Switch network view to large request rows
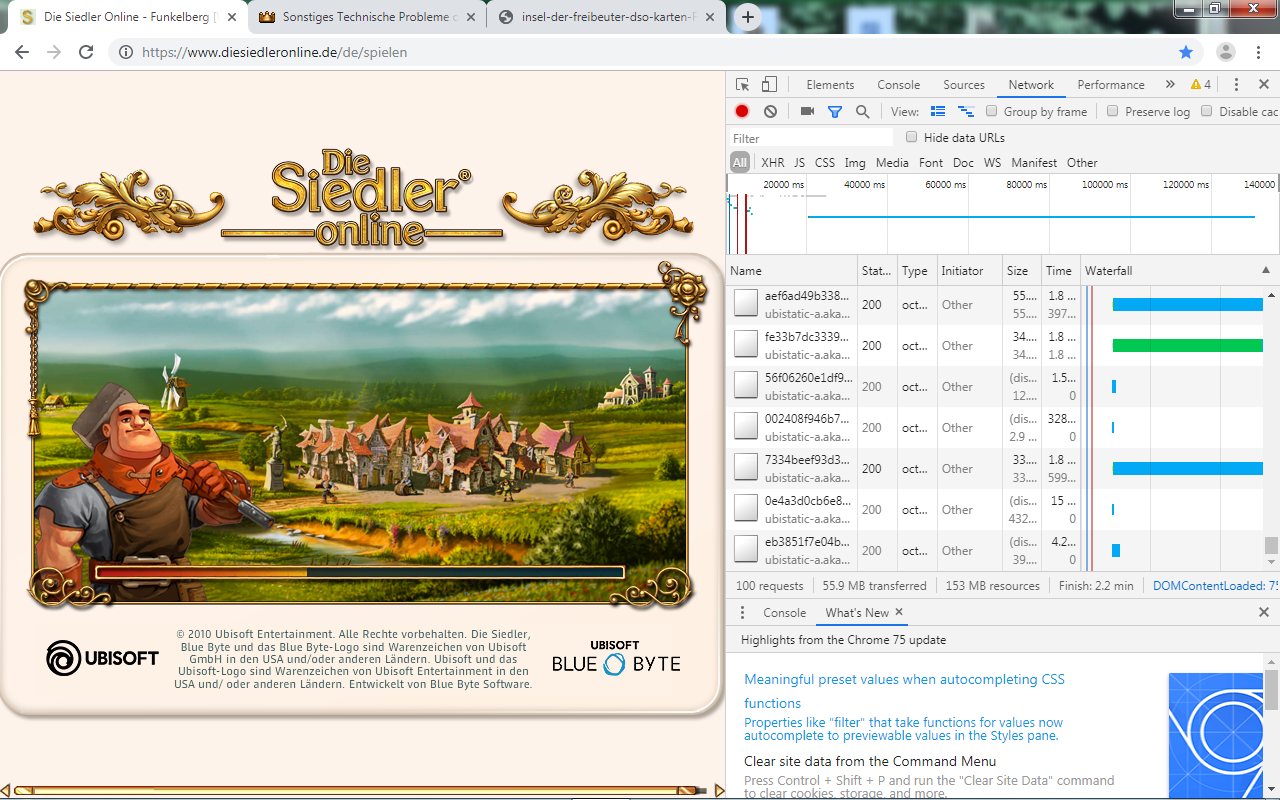Viewport: 1280px width, 800px height. (938, 111)
